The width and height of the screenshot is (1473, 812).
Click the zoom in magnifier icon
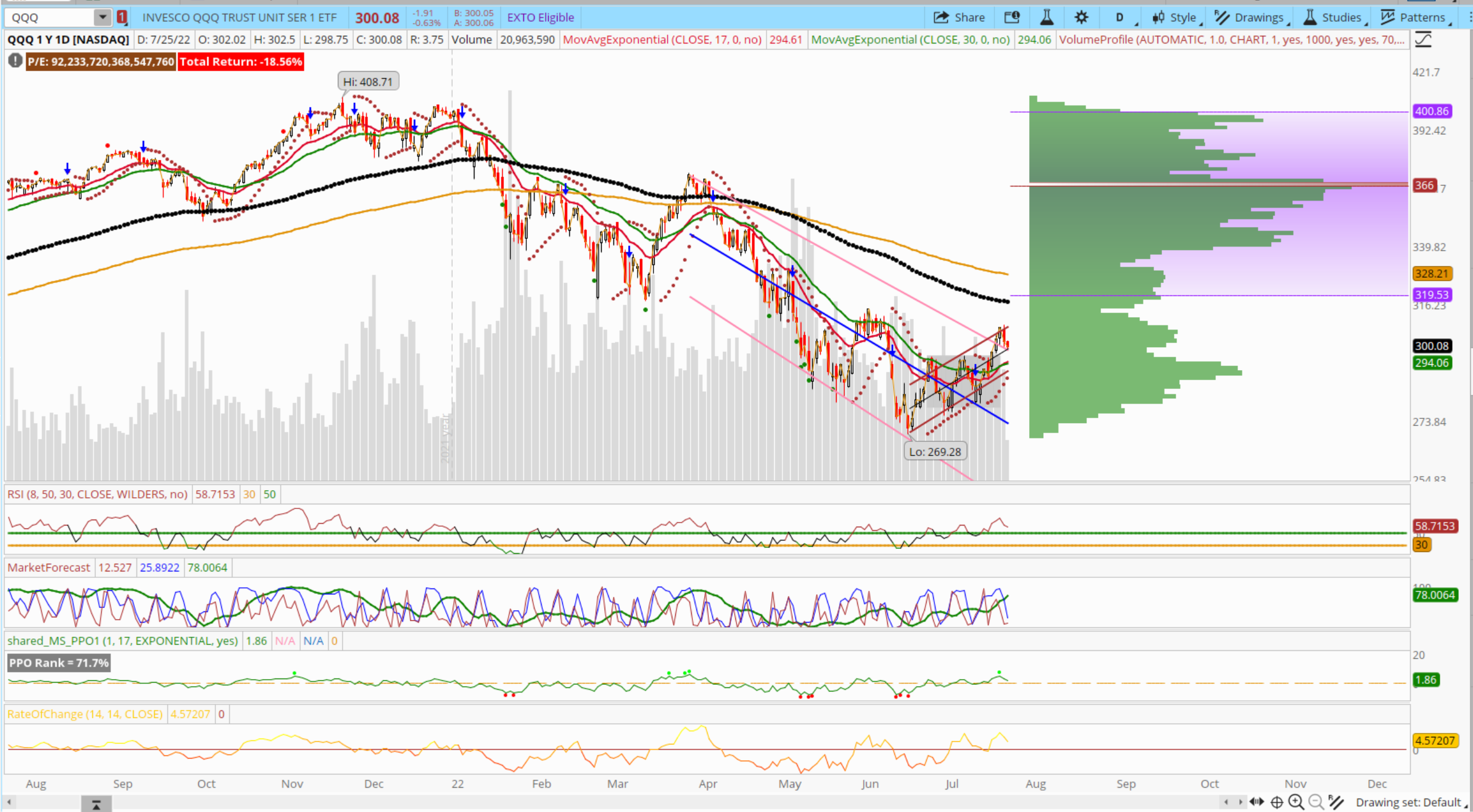coord(1296,801)
